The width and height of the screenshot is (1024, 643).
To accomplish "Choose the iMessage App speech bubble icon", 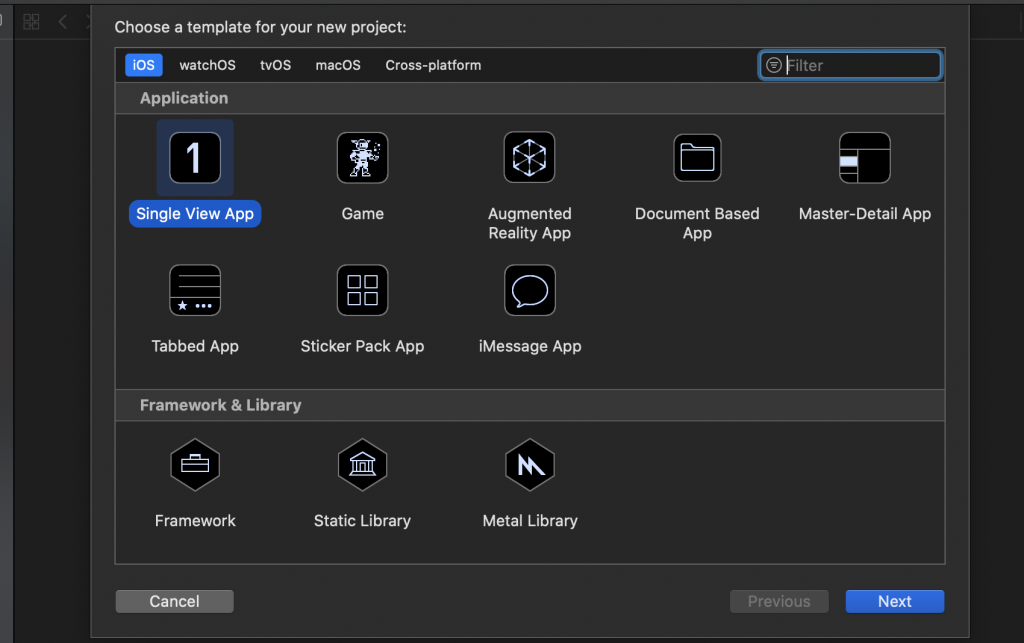I will point(530,290).
